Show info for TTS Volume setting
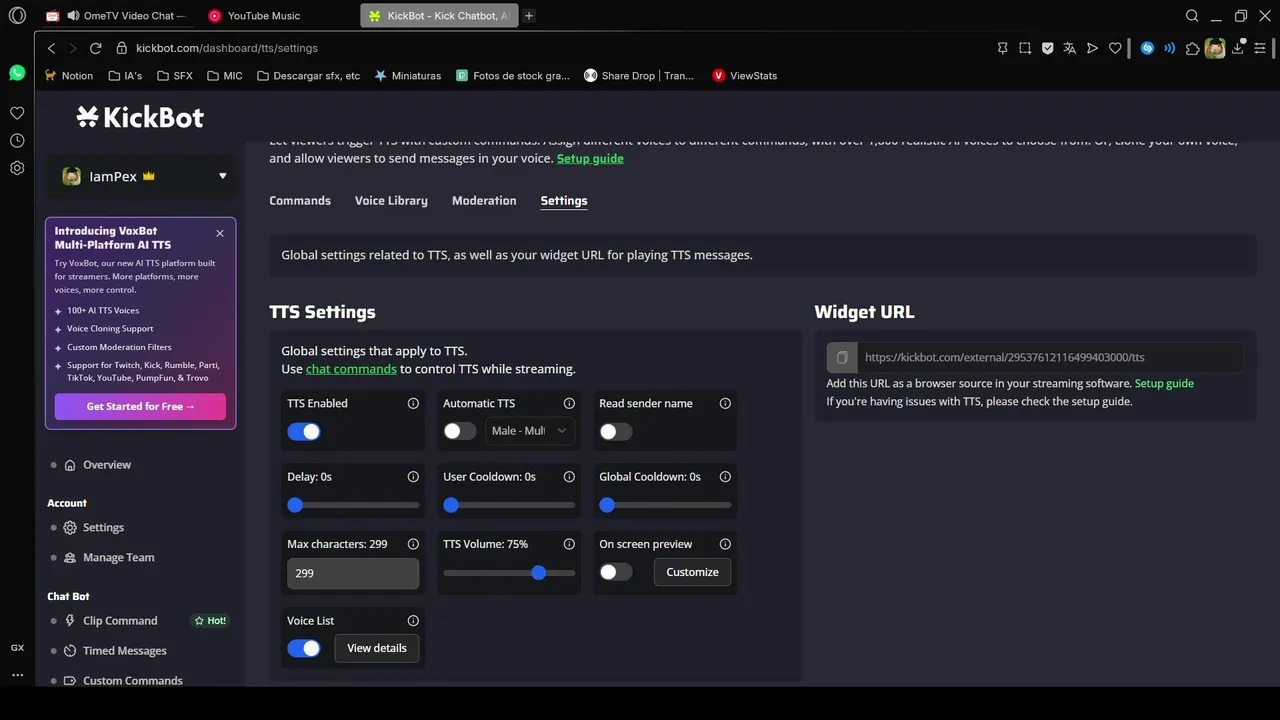The height and width of the screenshot is (720, 1280). (x=569, y=544)
